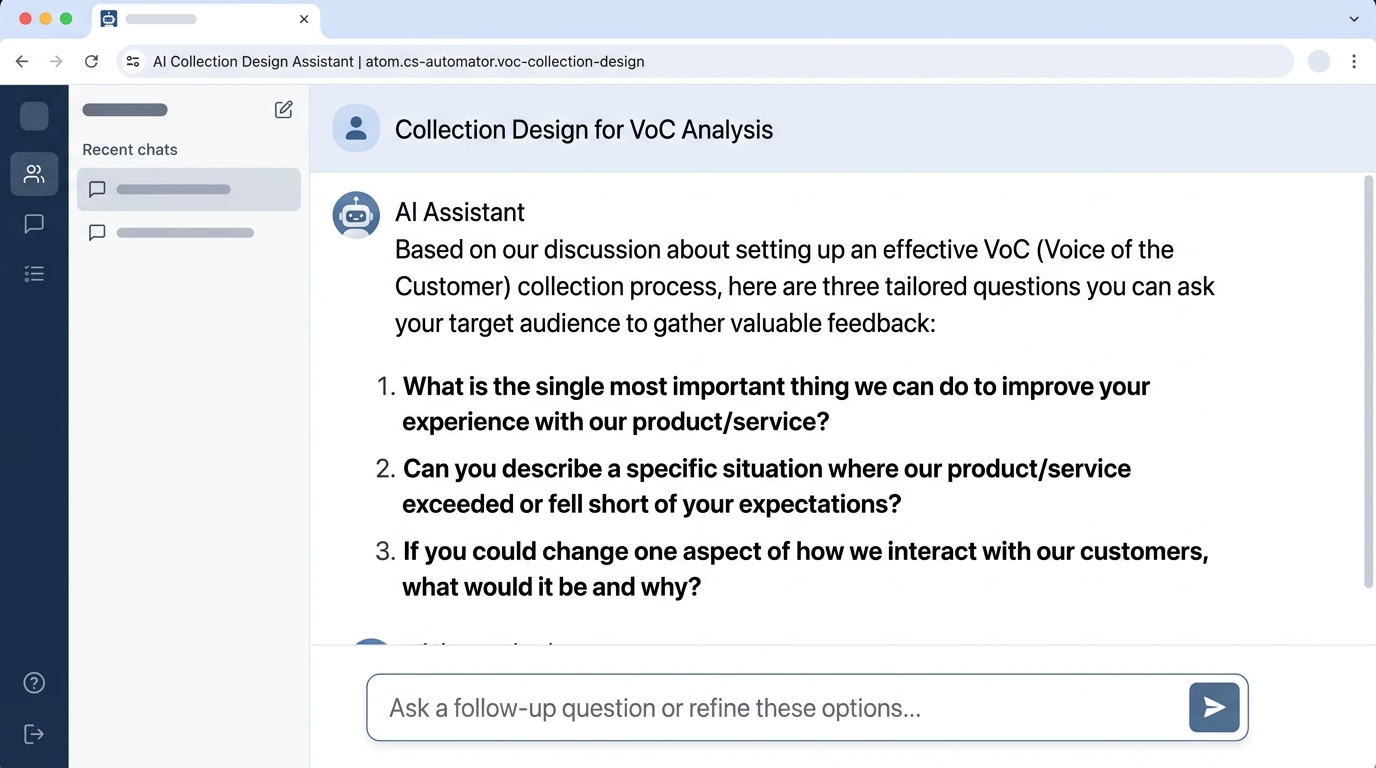Click the AI Assistant robot avatar
Screen dimensions: 1376x768
point(356,215)
